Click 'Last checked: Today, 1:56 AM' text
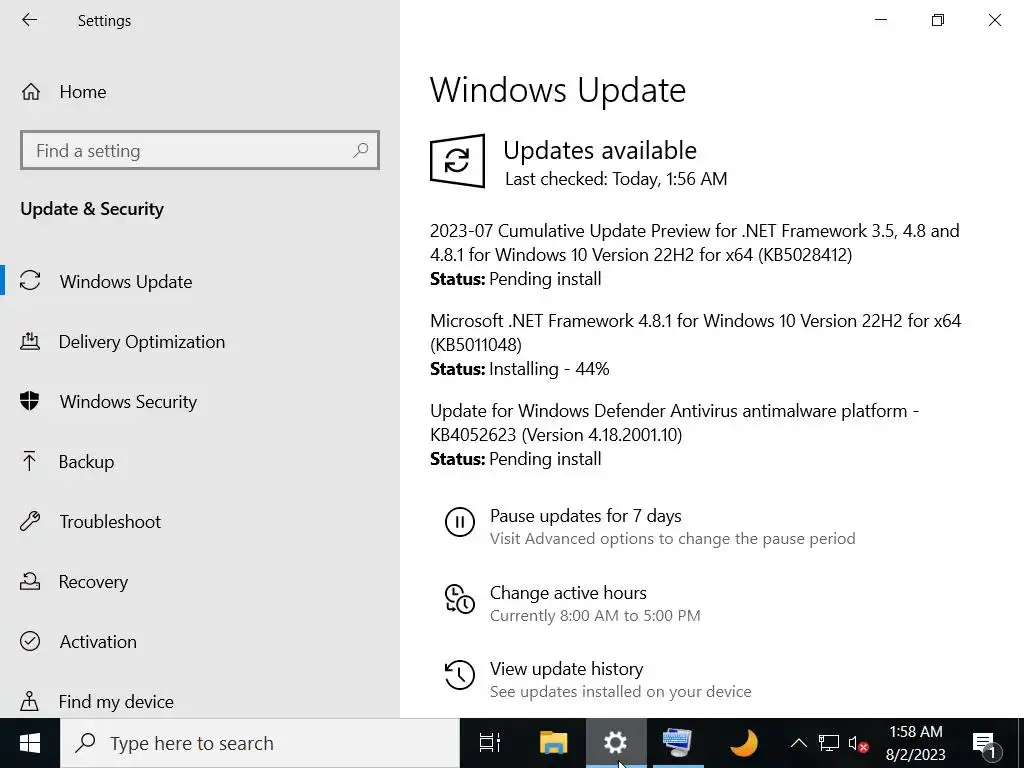The height and width of the screenshot is (768, 1024). [616, 179]
